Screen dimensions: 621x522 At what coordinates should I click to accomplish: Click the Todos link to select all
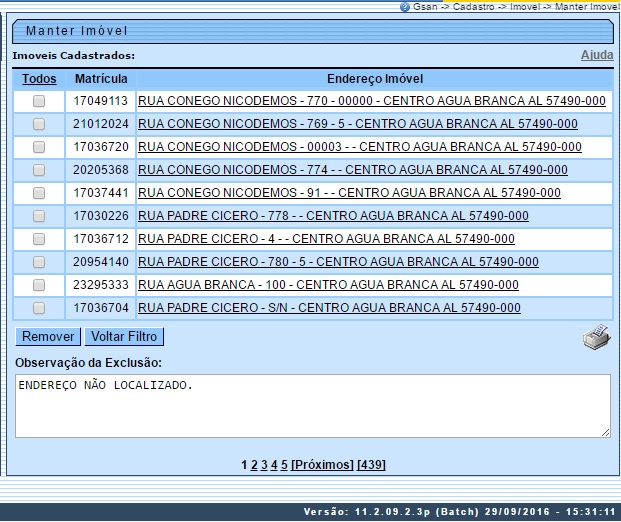[39, 79]
